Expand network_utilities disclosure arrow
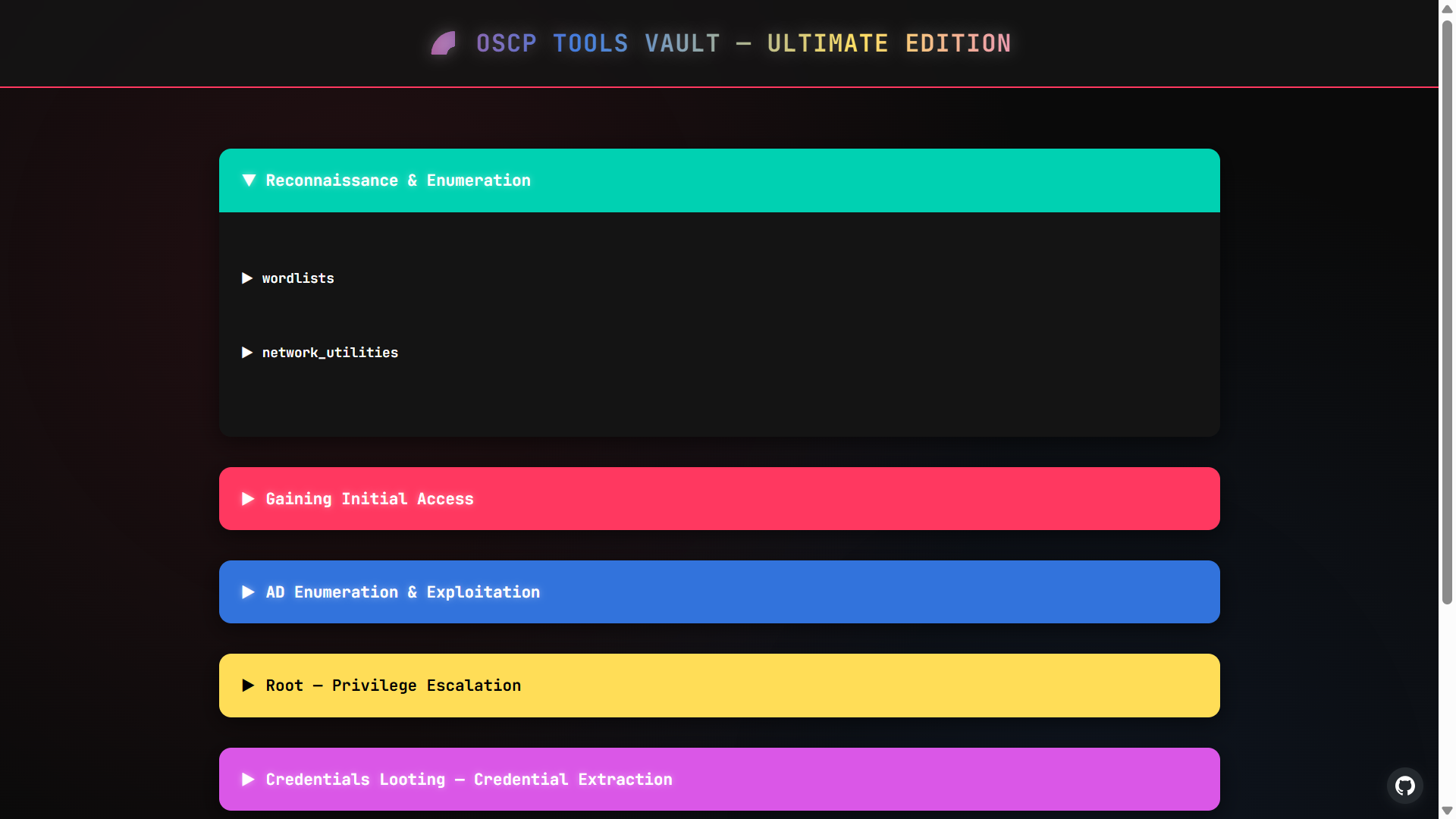 tap(247, 353)
